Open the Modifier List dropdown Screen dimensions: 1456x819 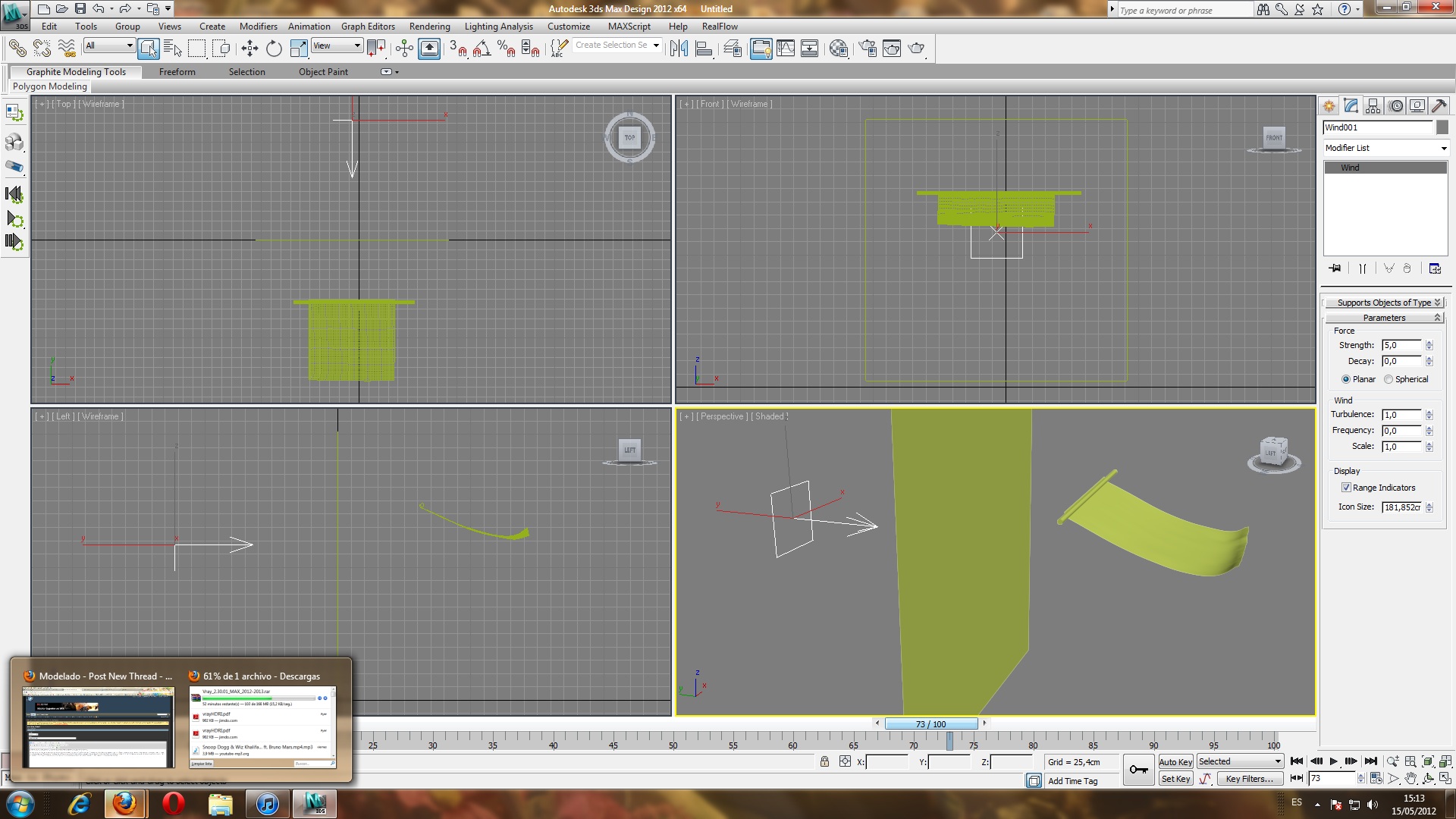(x=1385, y=148)
